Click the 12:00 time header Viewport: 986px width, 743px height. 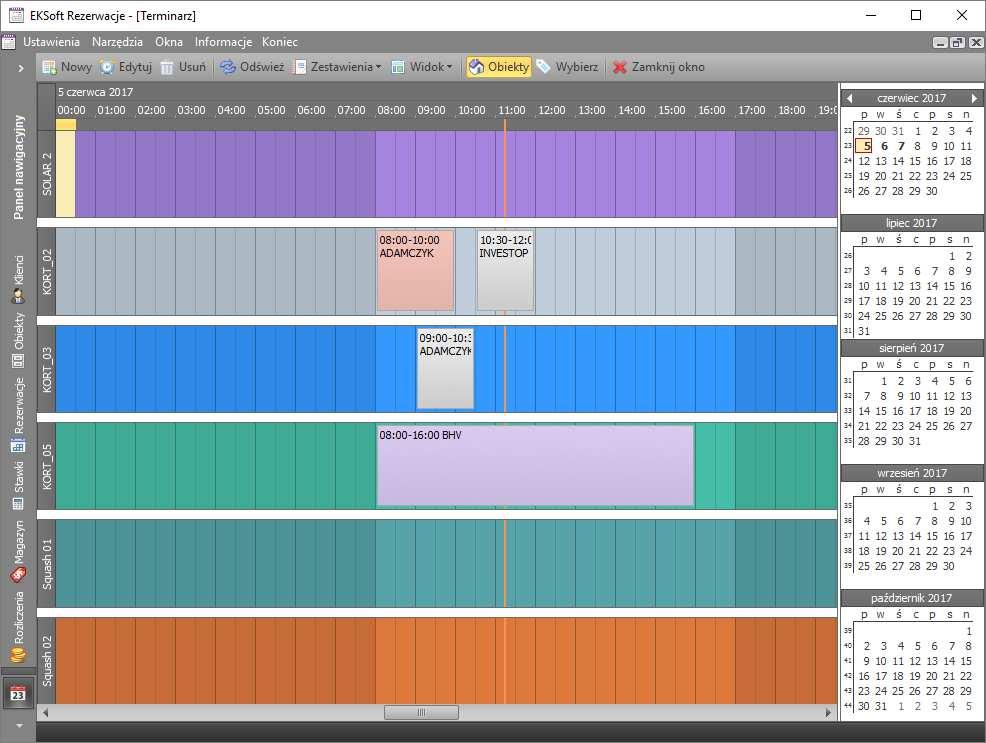coord(551,110)
